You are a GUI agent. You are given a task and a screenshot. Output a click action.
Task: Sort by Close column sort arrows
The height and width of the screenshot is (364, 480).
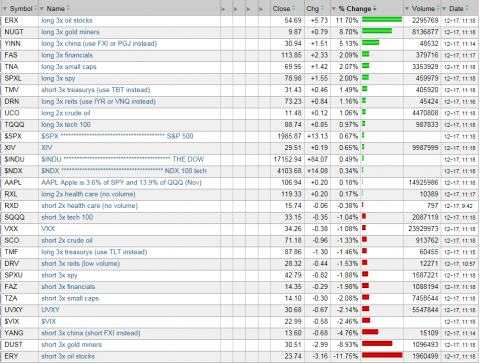point(294,8)
